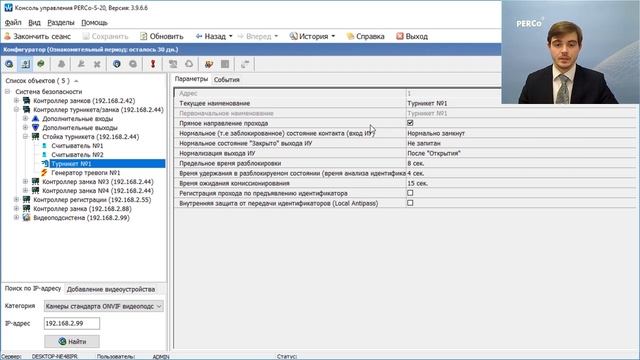Click the Нормализация выхода ИУ value После "Открытия"

pyautogui.click(x=434, y=153)
